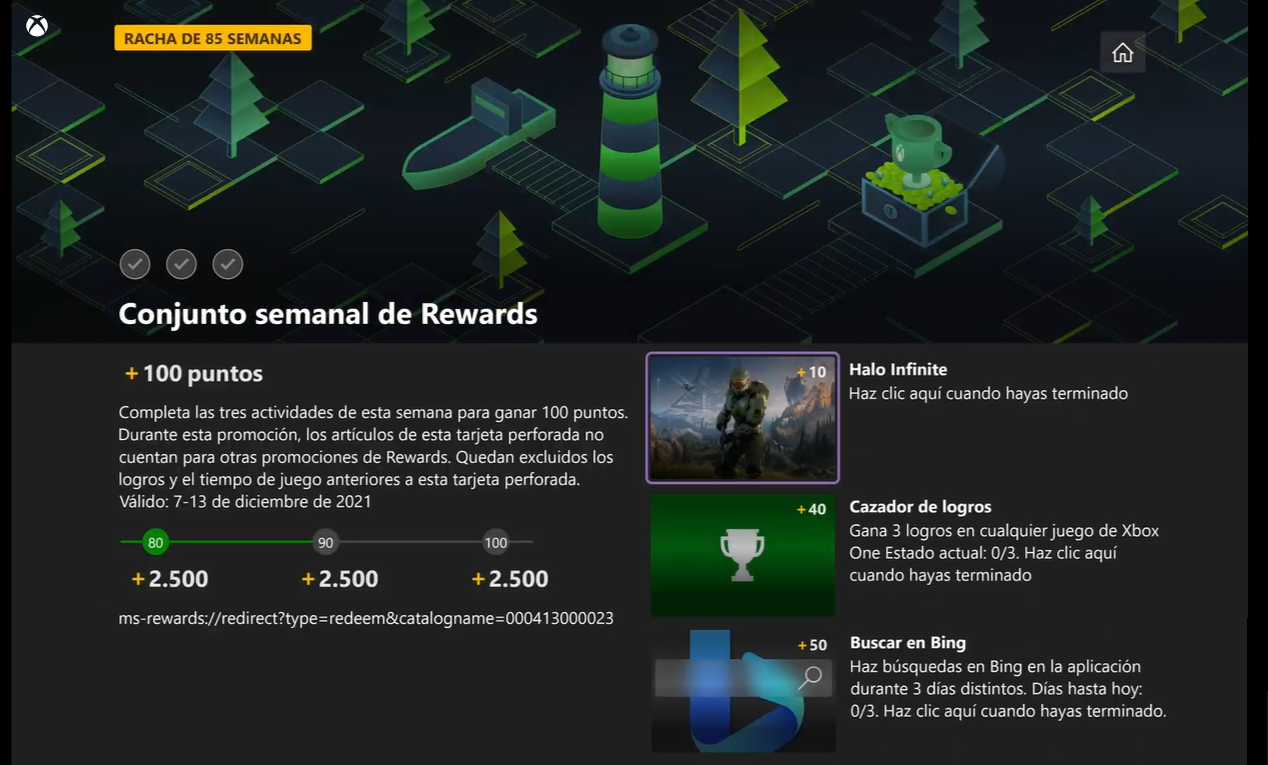Open the Buscar en Bing title
This screenshot has height=765, width=1268.
point(907,643)
